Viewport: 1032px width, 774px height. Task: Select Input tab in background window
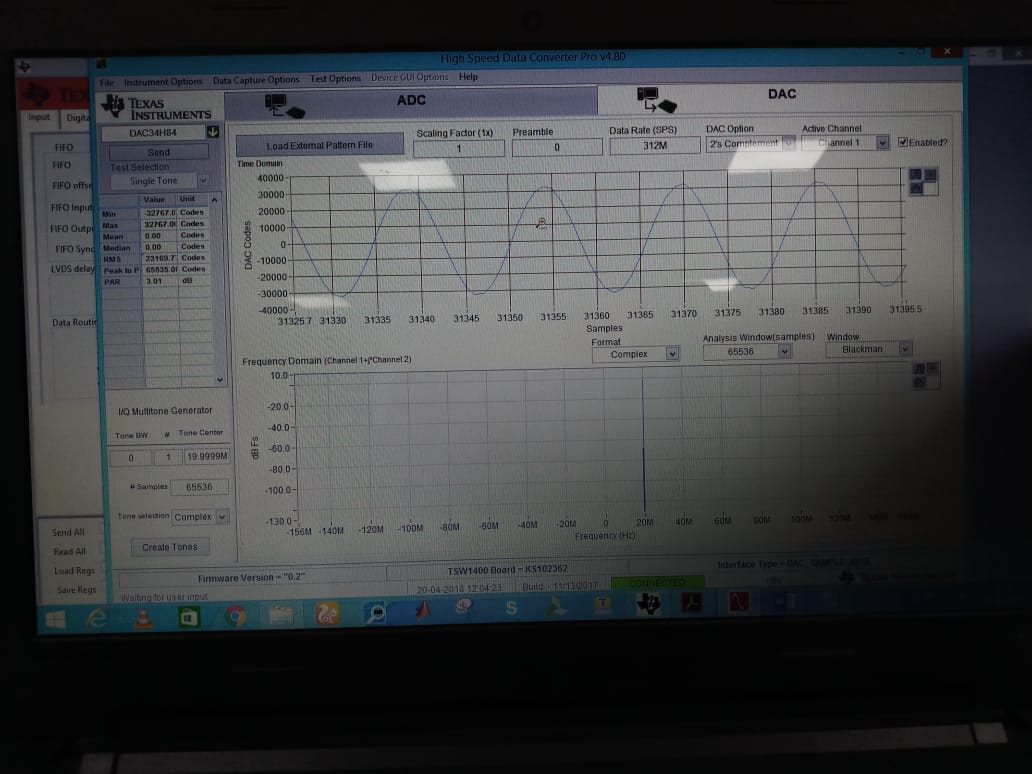click(x=39, y=117)
